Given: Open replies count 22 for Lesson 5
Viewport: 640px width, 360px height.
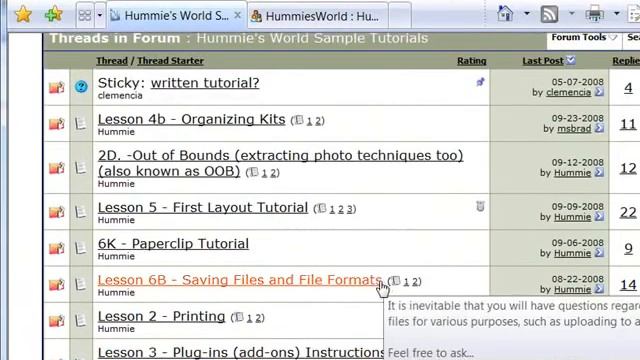Looking at the screenshot, I should 628,212.
